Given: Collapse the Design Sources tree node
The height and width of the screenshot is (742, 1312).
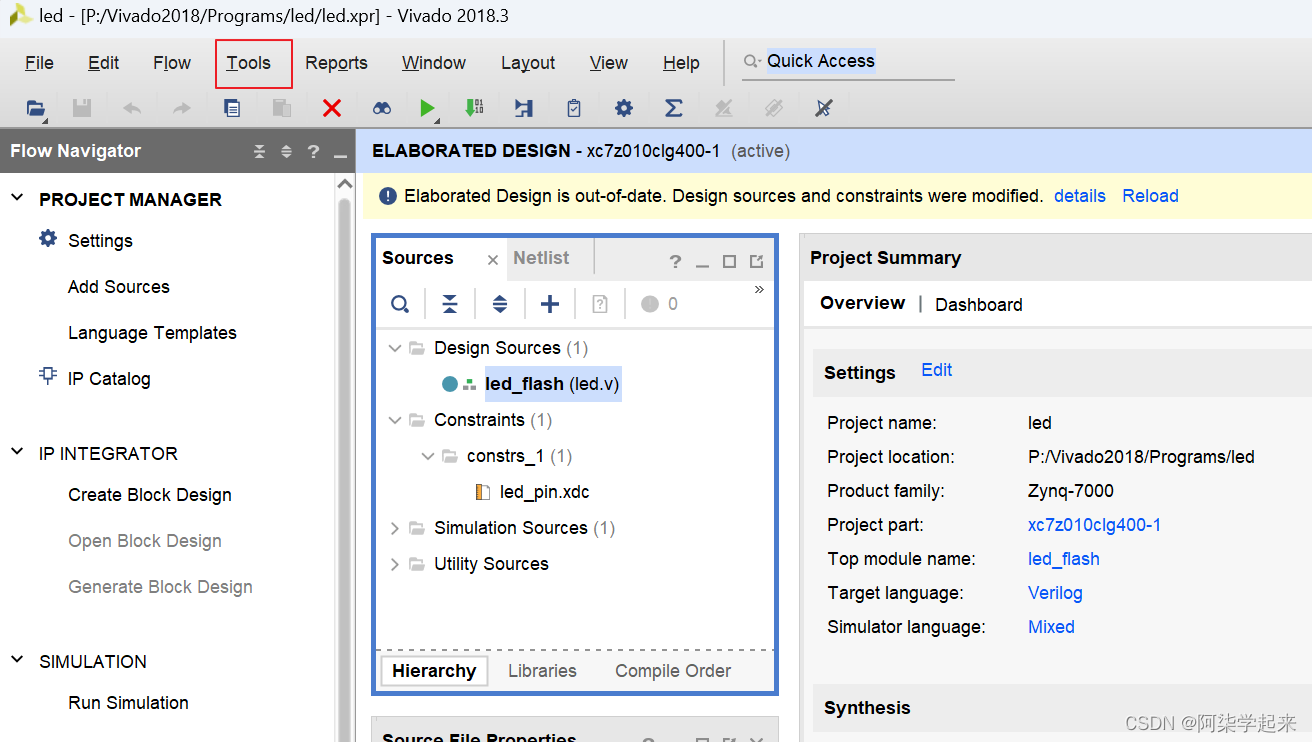Looking at the screenshot, I should click(394, 348).
